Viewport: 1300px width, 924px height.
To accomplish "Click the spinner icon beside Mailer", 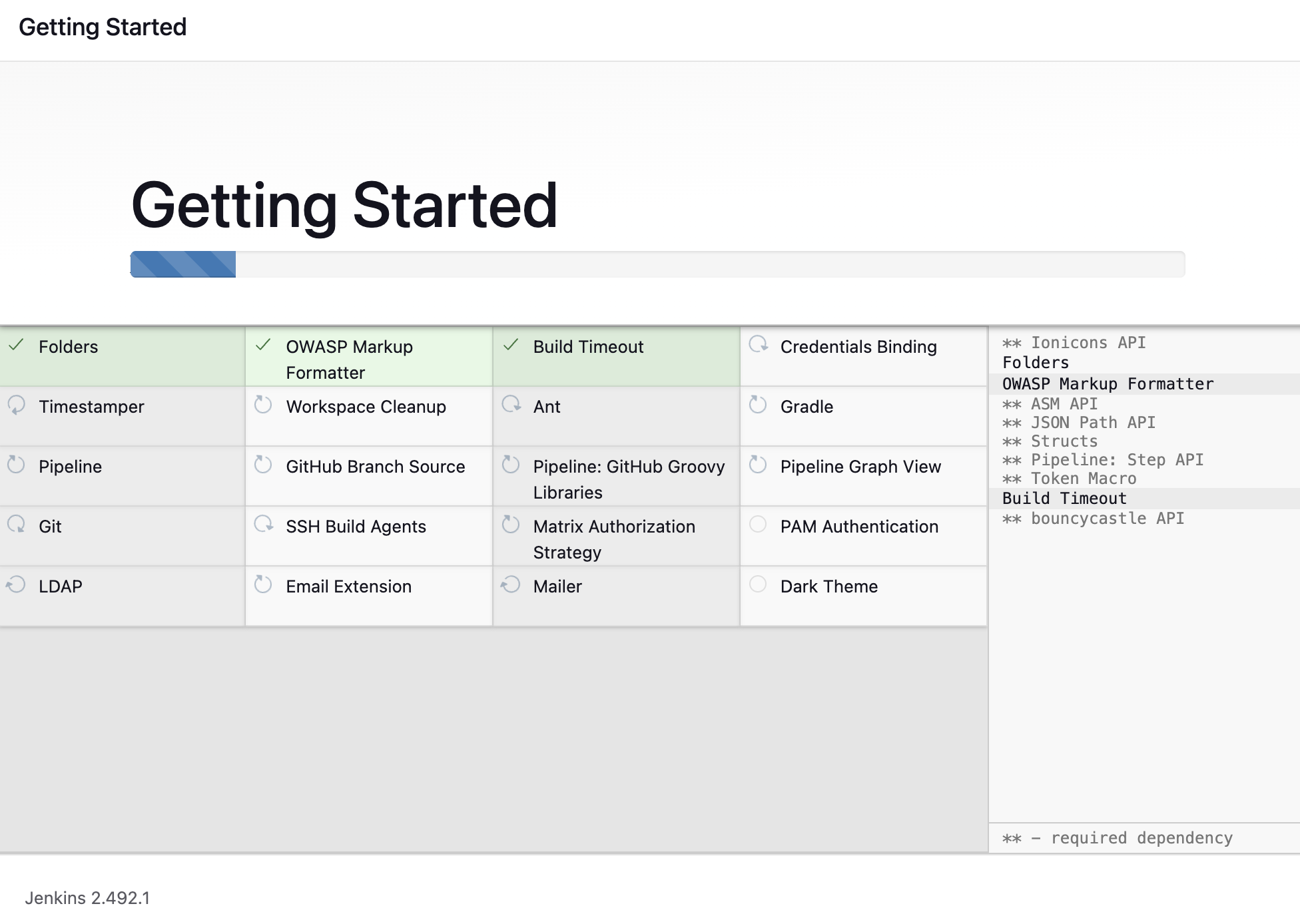I will coord(511,584).
